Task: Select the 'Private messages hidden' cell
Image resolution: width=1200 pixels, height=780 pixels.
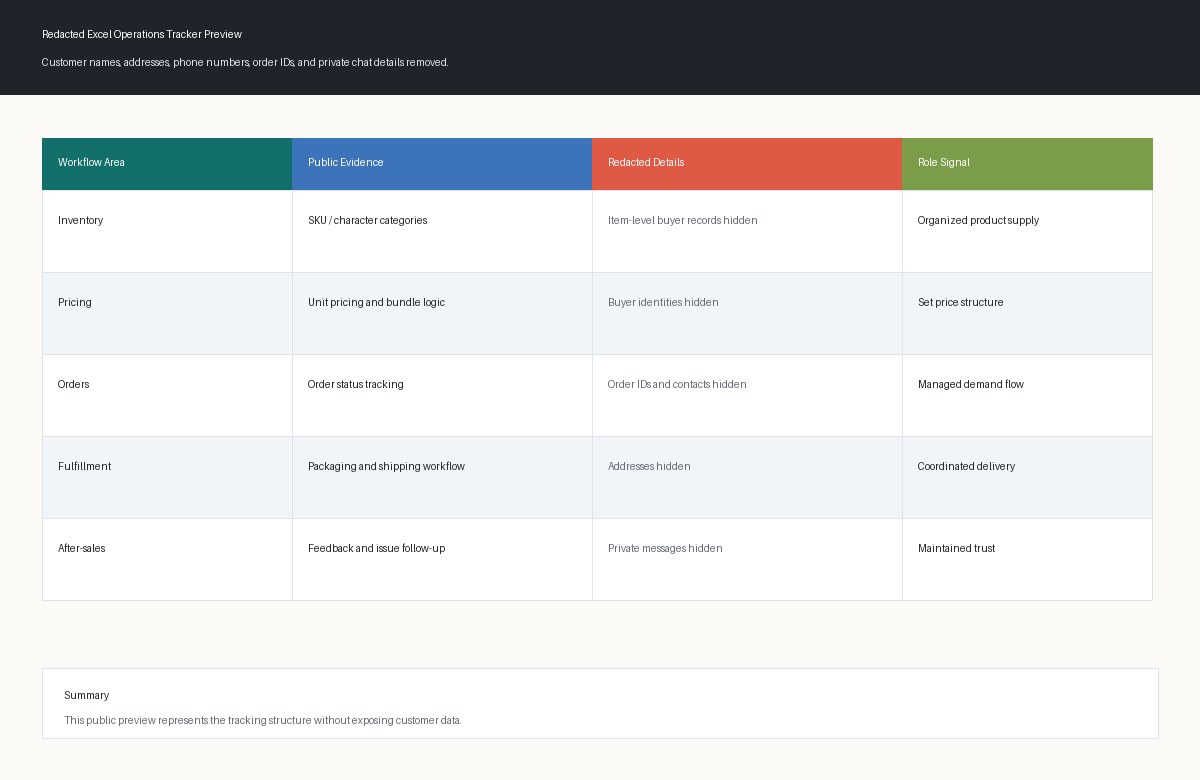Action: coord(747,559)
